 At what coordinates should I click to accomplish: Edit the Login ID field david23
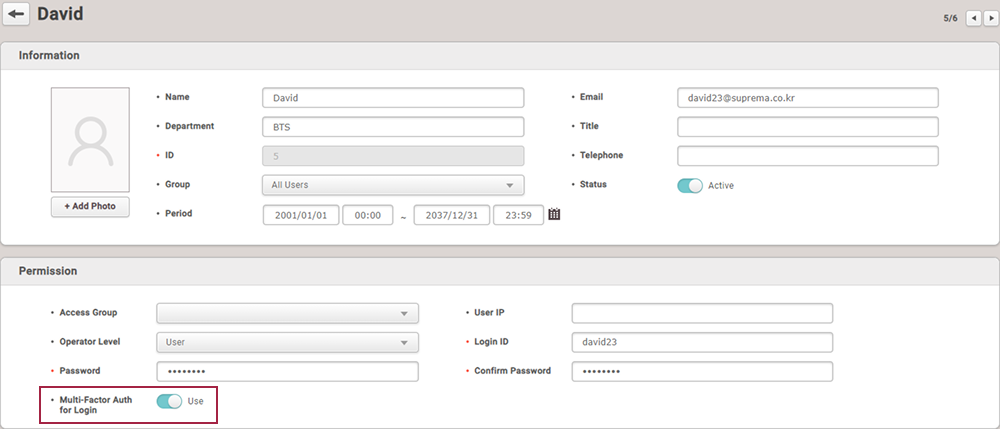pyautogui.click(x=702, y=342)
